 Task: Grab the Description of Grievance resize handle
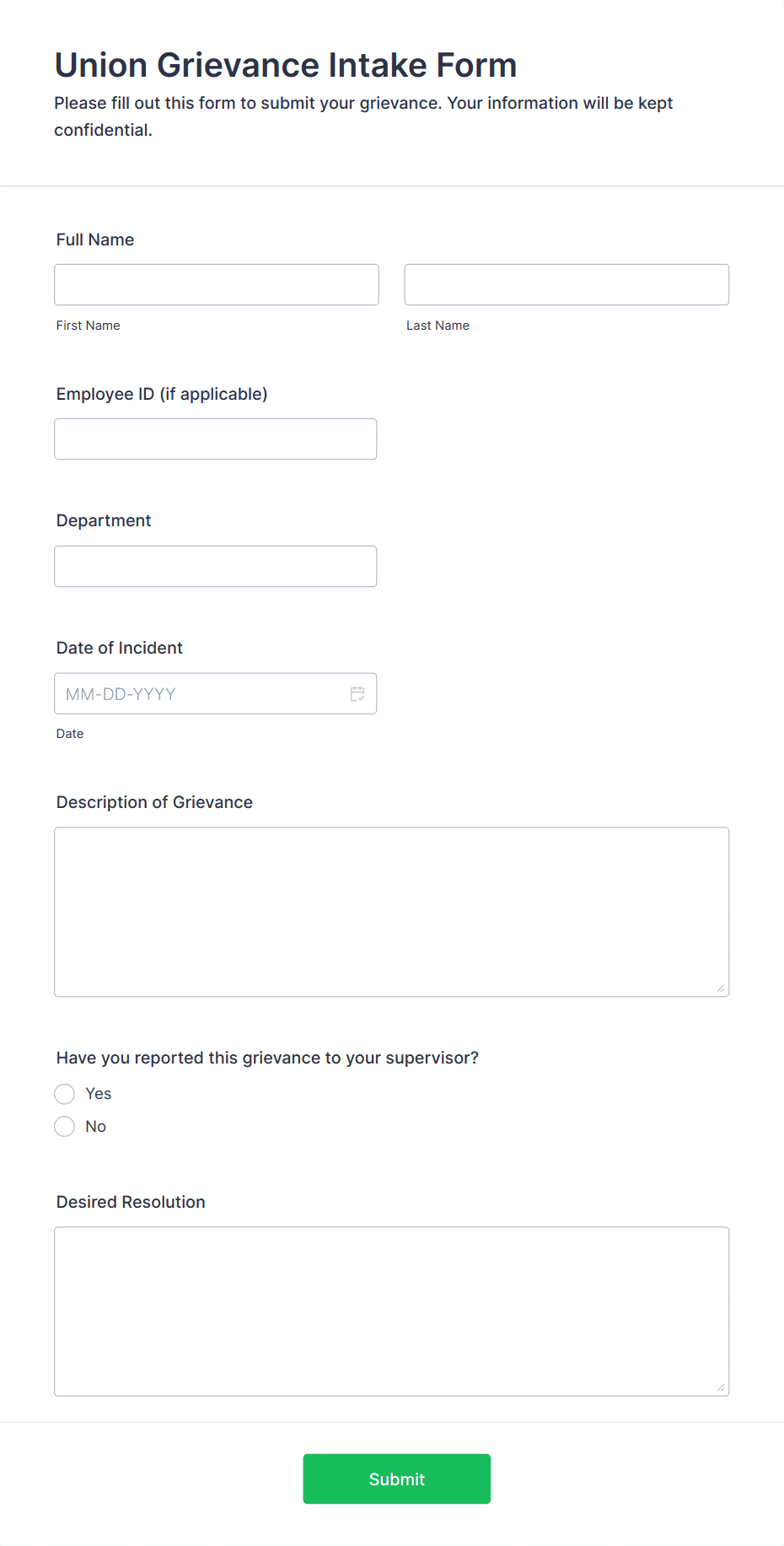(721, 988)
